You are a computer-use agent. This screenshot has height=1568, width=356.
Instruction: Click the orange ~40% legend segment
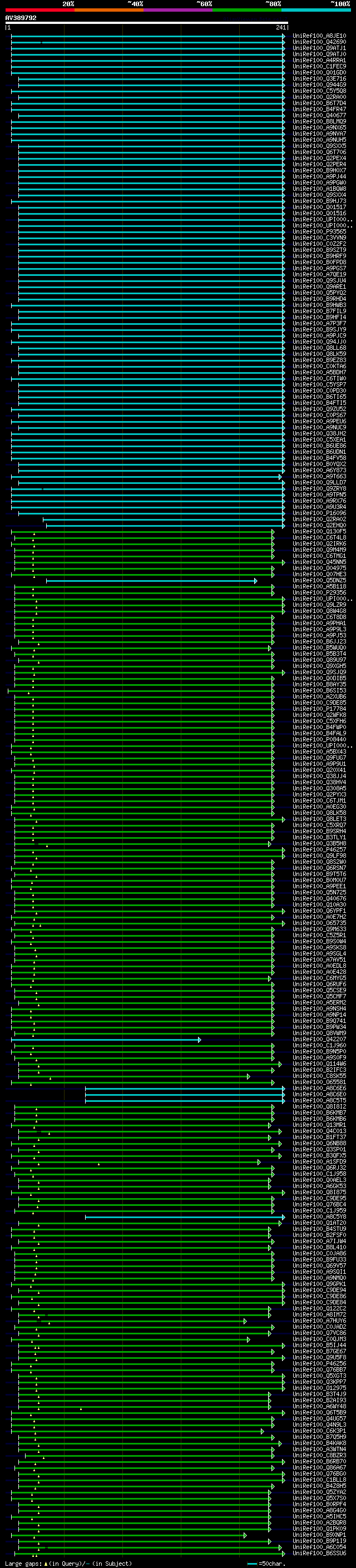109,11
